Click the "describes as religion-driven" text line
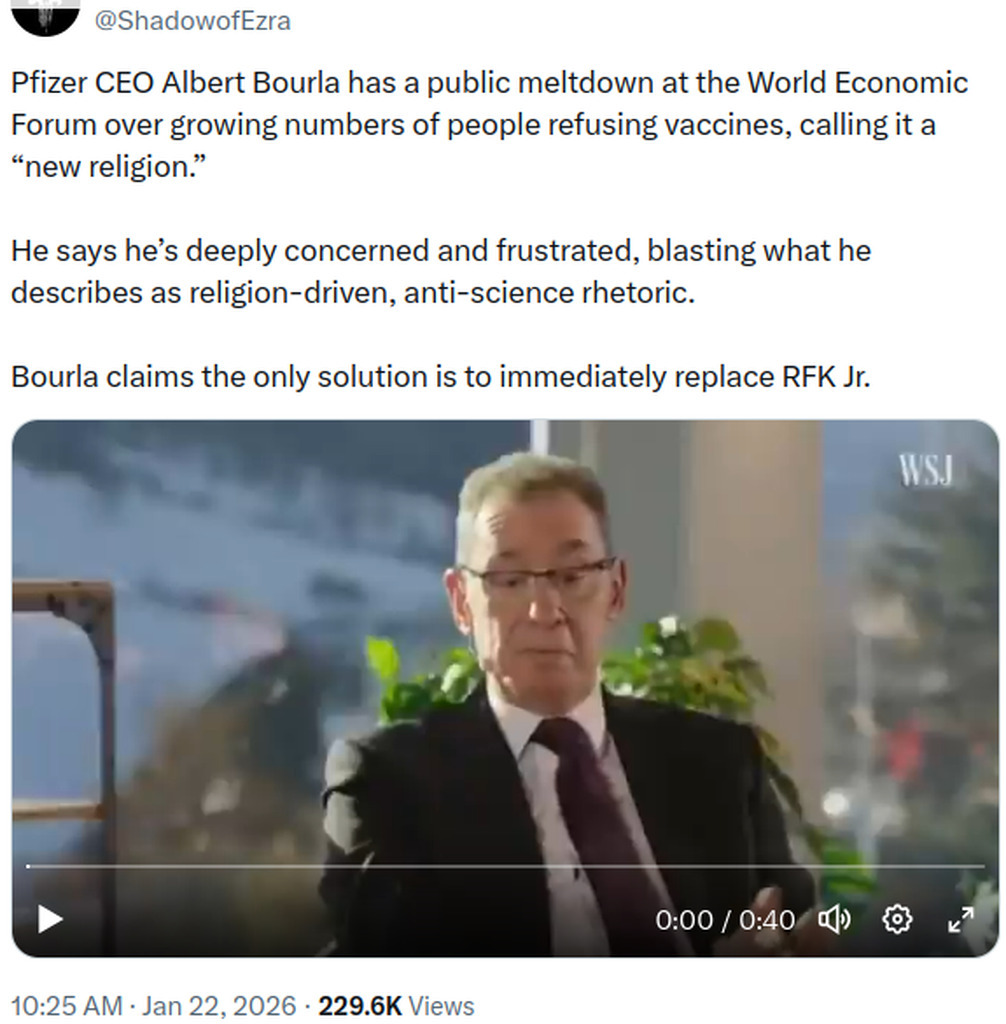Image resolution: width=1006 pixels, height=1024 pixels. [353, 293]
